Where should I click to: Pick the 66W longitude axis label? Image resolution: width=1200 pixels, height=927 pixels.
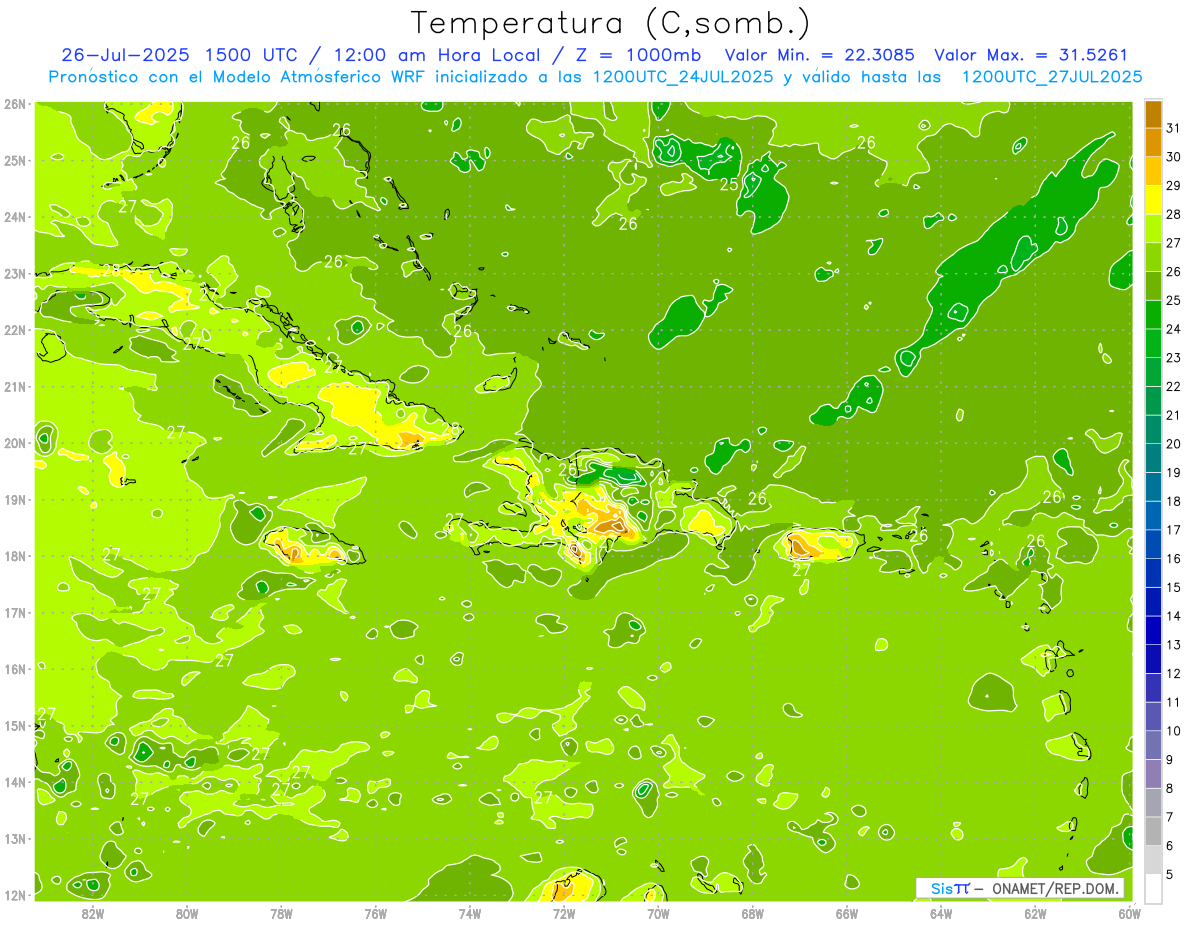point(847,913)
